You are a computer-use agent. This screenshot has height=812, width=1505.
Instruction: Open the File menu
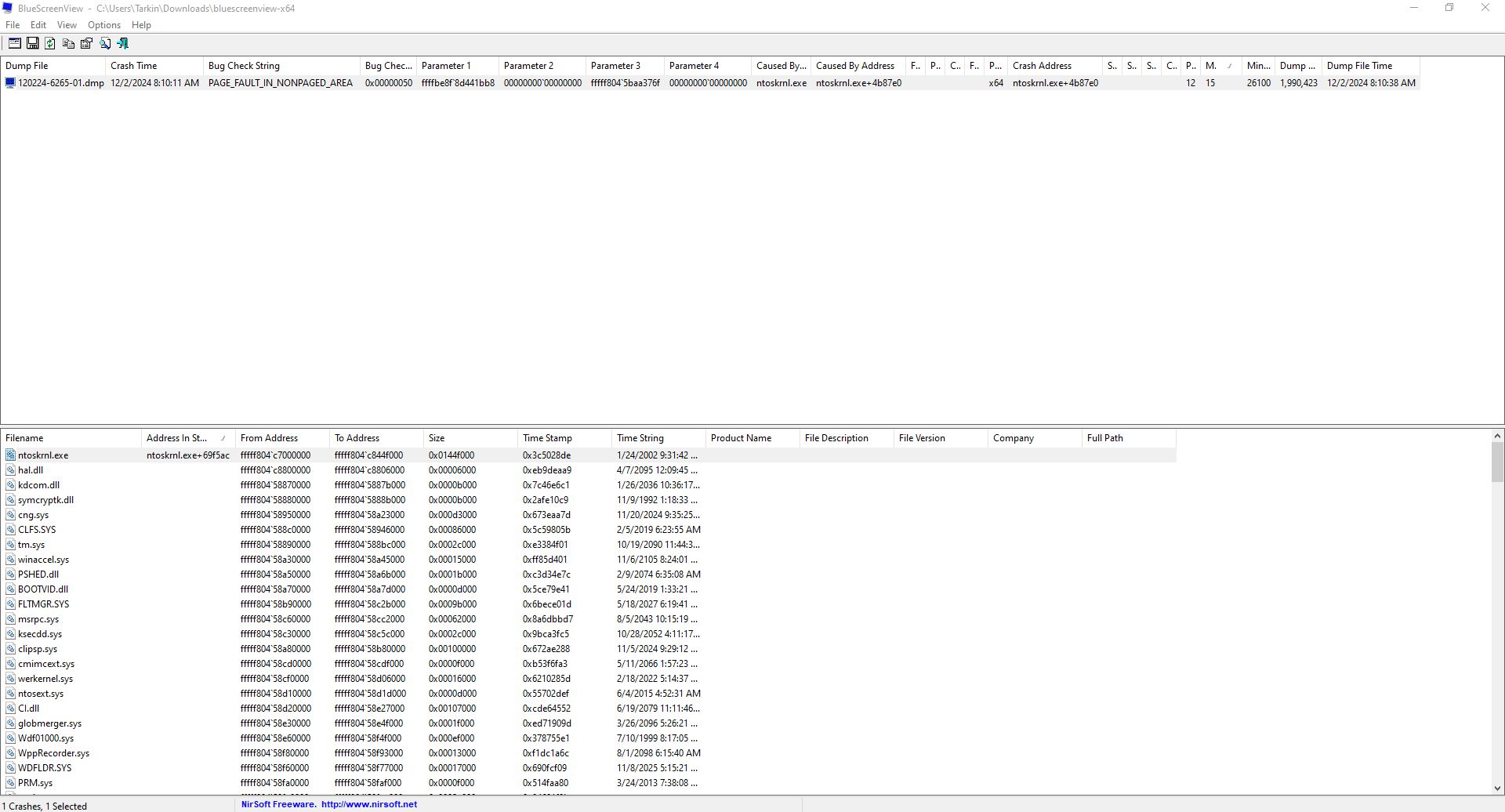pyautogui.click(x=13, y=25)
